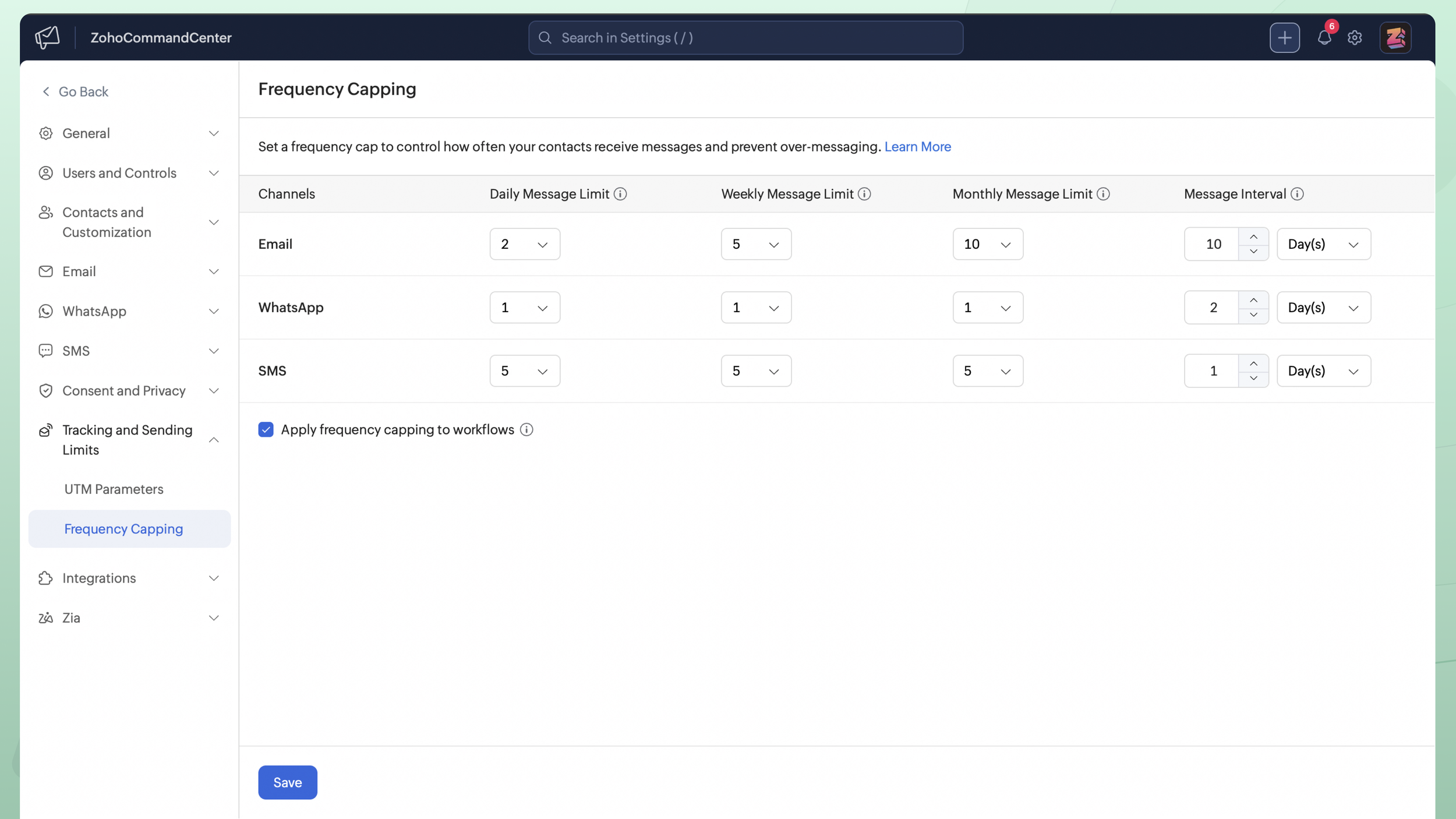The image size is (1456, 819).
Task: Open the Zia section
Action: click(129, 618)
